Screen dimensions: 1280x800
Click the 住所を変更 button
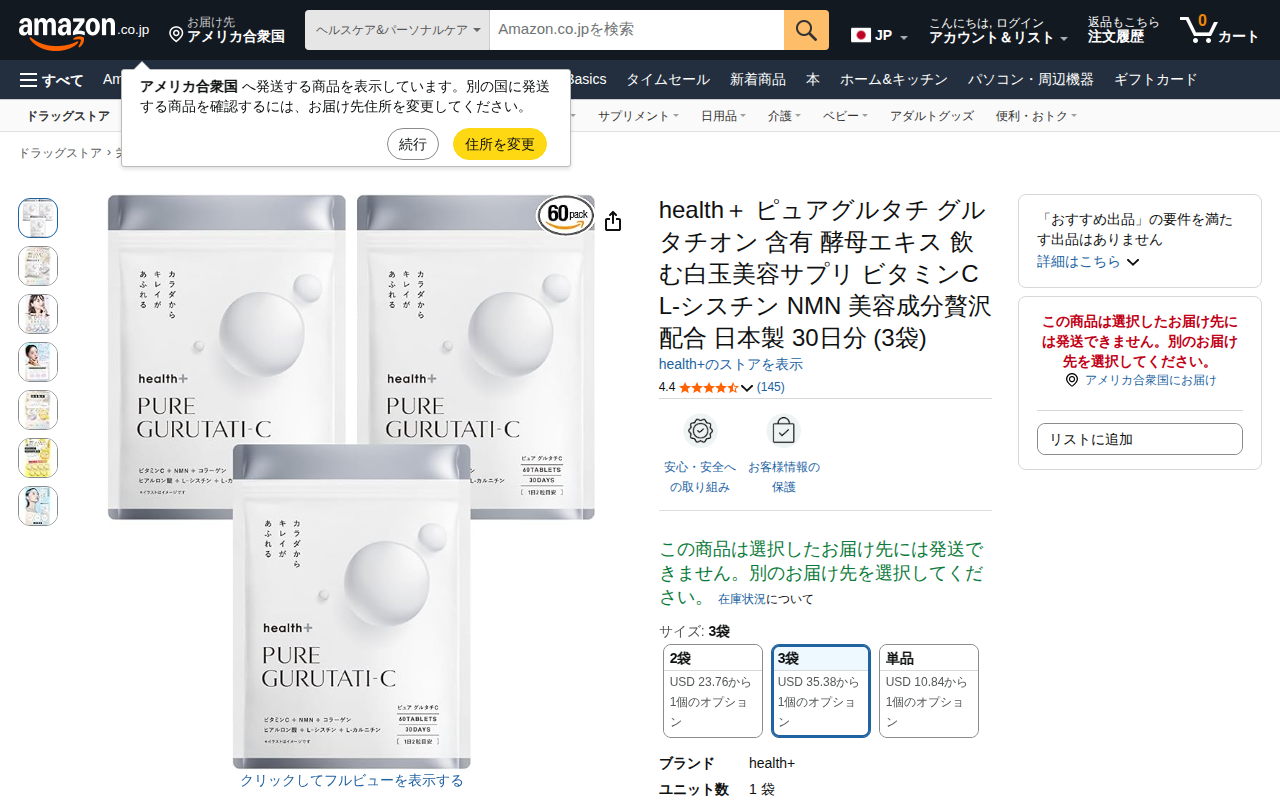500,144
